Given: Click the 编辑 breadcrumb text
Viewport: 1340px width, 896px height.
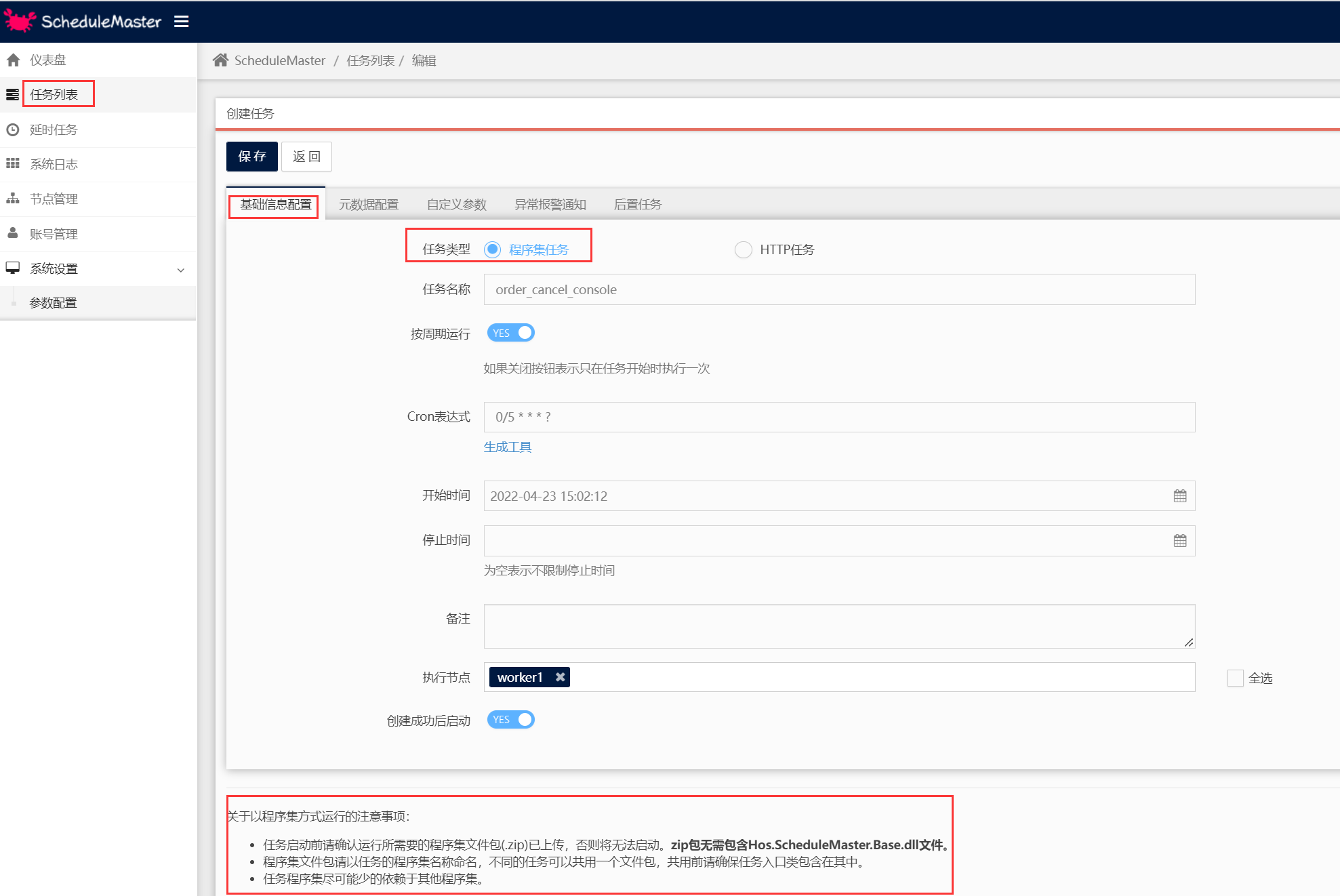Looking at the screenshot, I should point(424,60).
